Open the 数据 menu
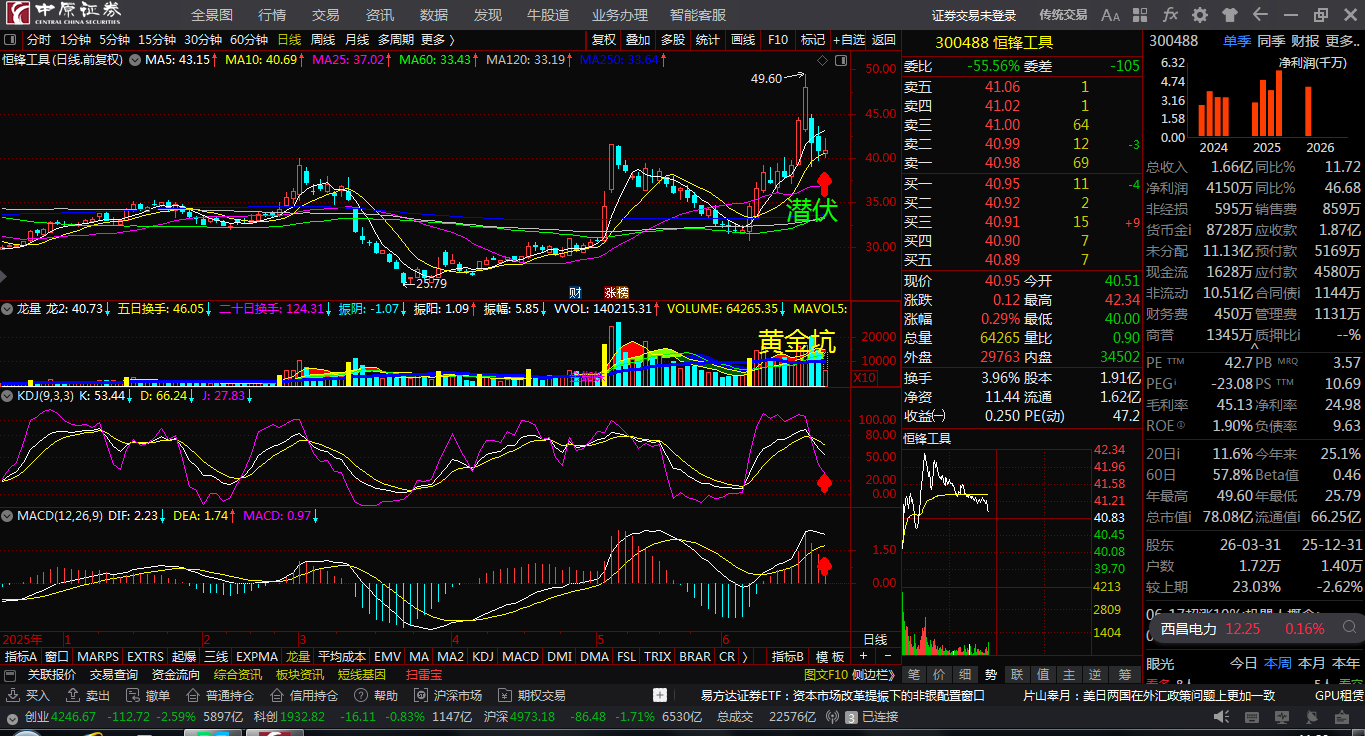Screen dimensions: 1365x736 point(434,15)
